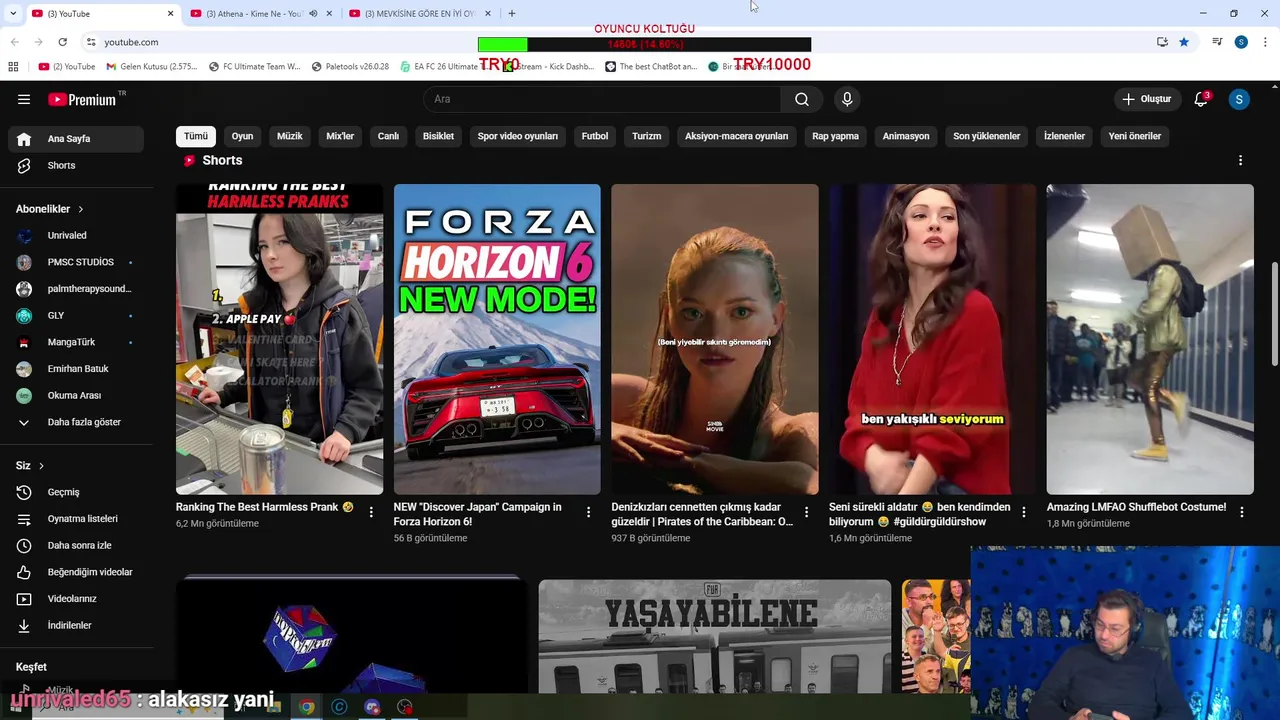Viewport: 1280px width, 720px height.
Task: Select the Müzik filter chip
Action: click(289, 136)
